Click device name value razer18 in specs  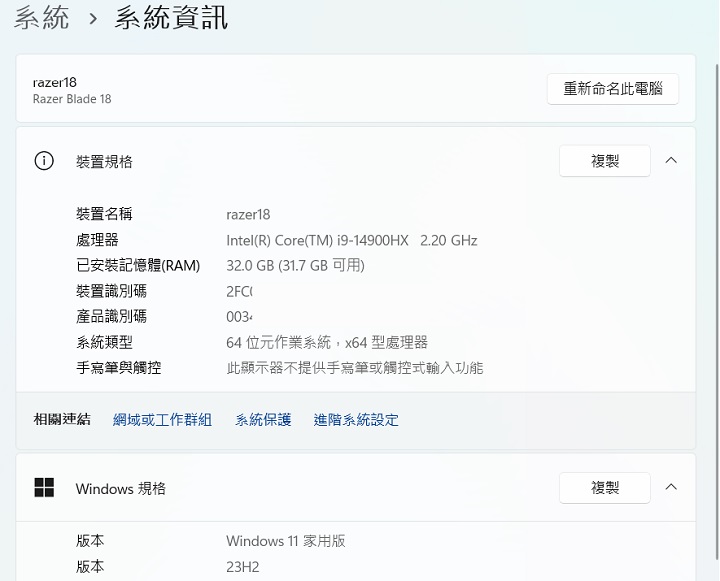click(248, 214)
